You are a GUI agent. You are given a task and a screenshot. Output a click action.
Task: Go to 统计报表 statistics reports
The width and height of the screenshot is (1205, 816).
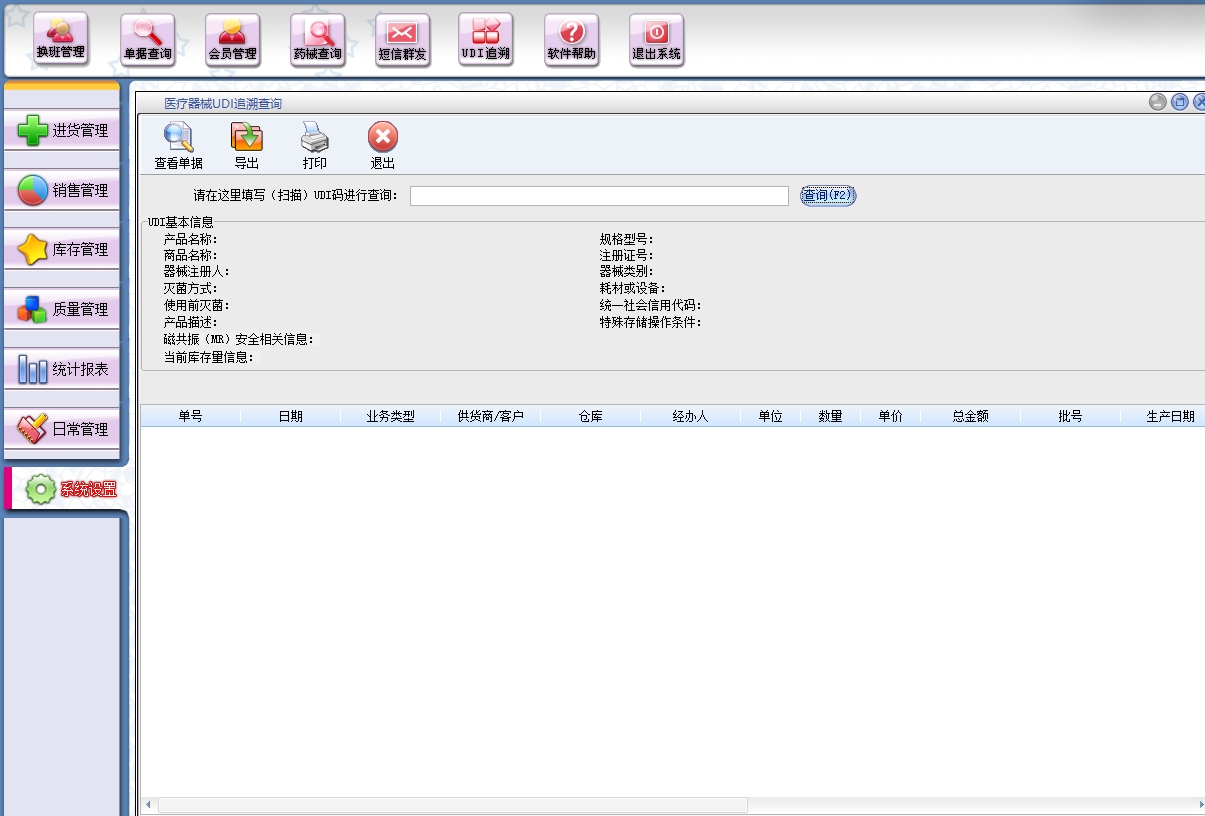click(62, 370)
